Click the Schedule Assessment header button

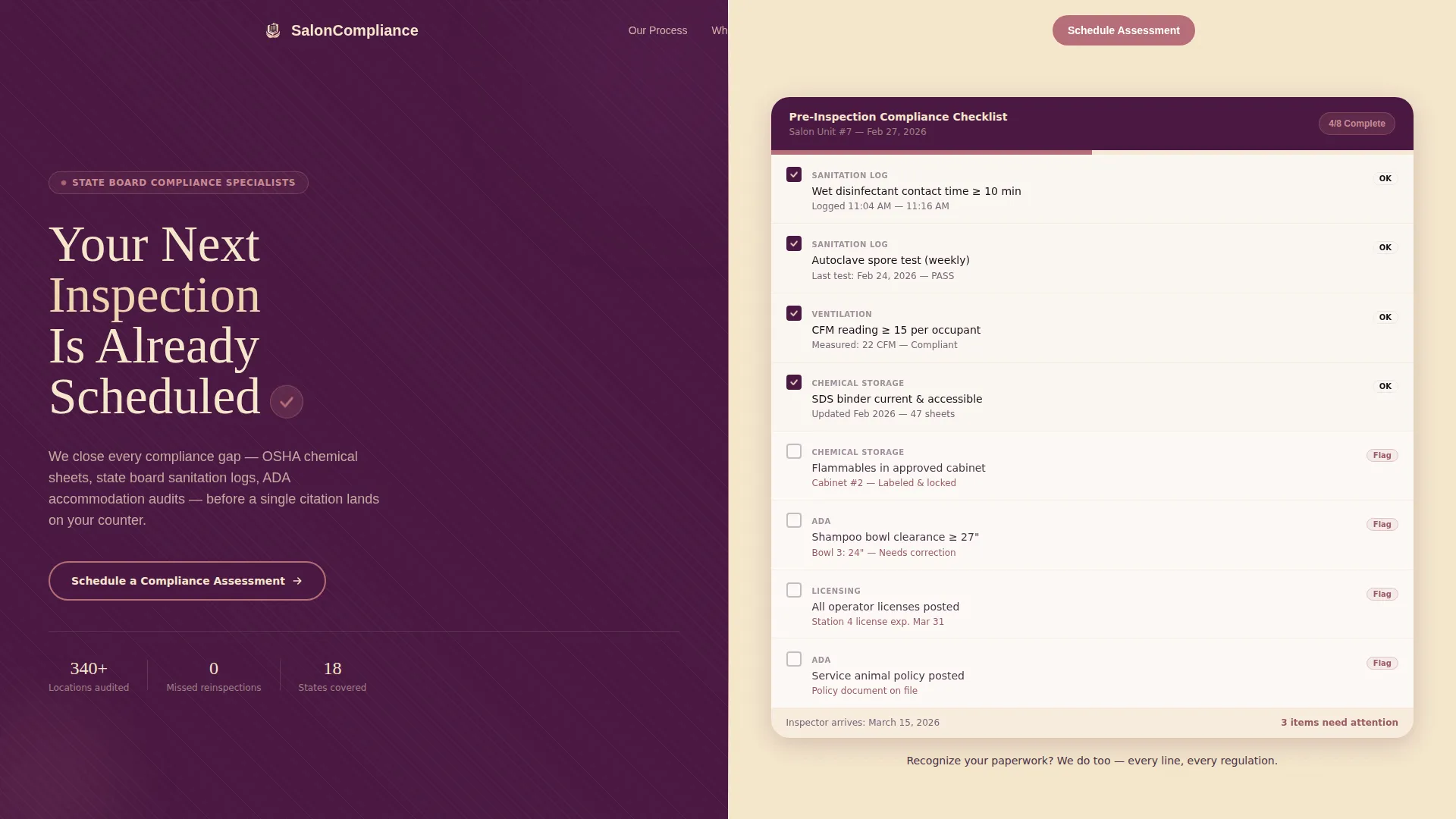[1123, 30]
